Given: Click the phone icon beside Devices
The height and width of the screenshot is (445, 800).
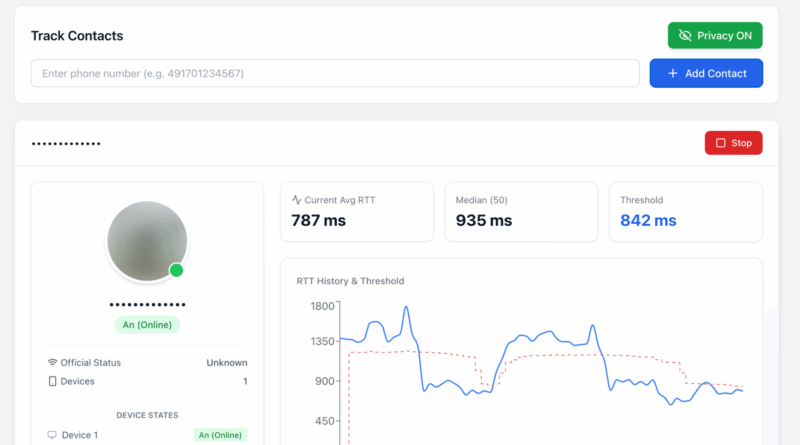Looking at the screenshot, I should pos(53,381).
